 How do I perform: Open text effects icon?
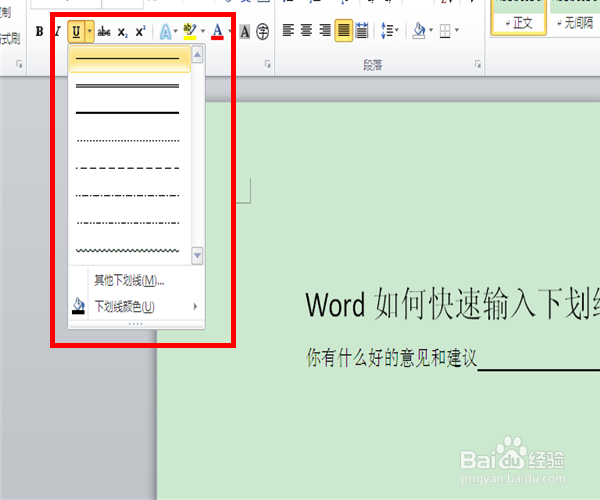pyautogui.click(x=165, y=32)
